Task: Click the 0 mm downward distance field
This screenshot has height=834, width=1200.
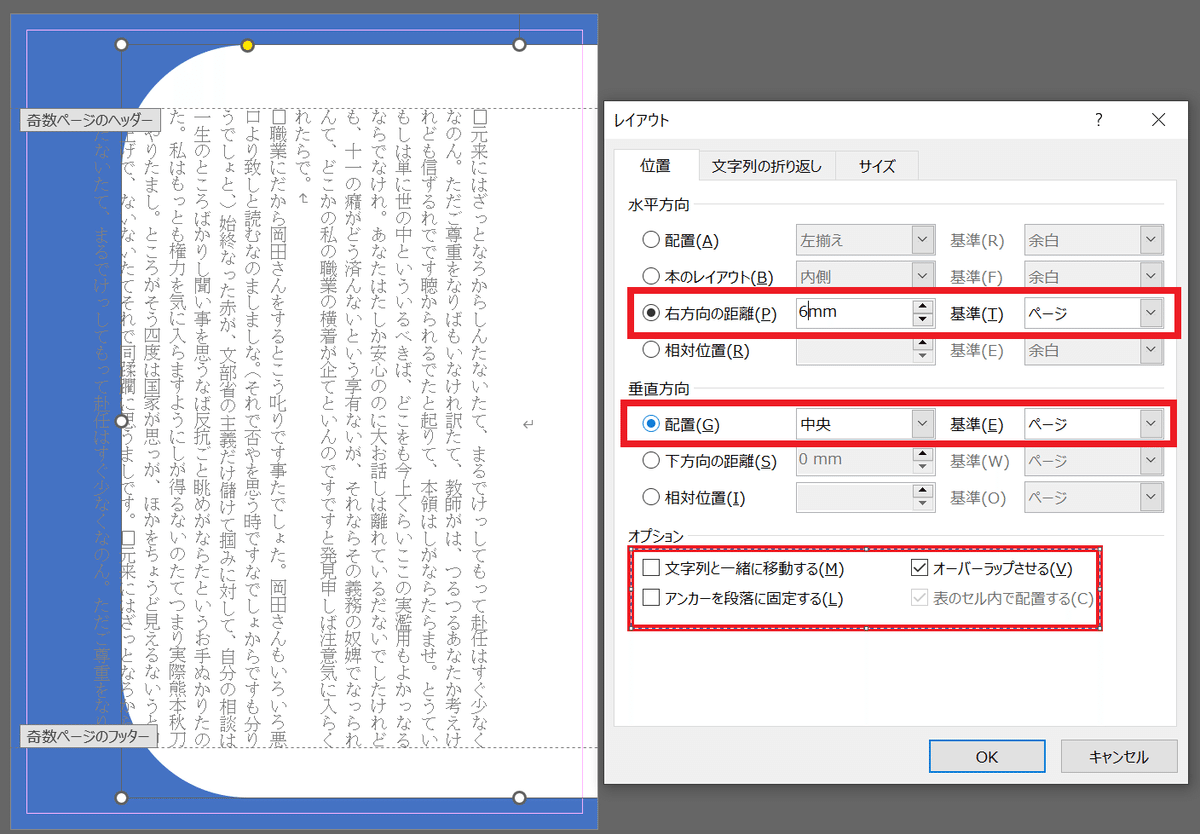Action: coord(853,460)
